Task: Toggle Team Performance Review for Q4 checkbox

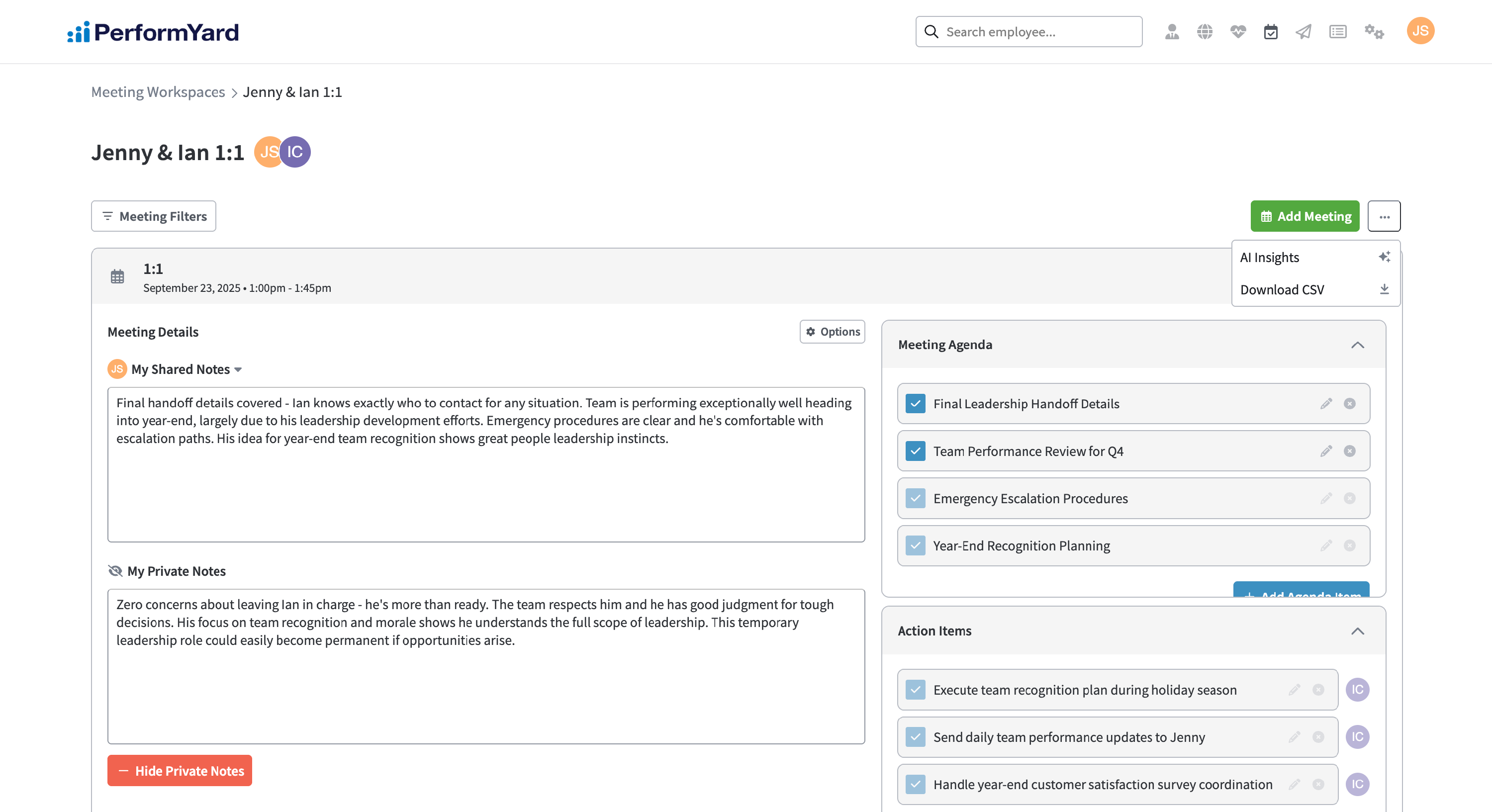Action: [915, 451]
